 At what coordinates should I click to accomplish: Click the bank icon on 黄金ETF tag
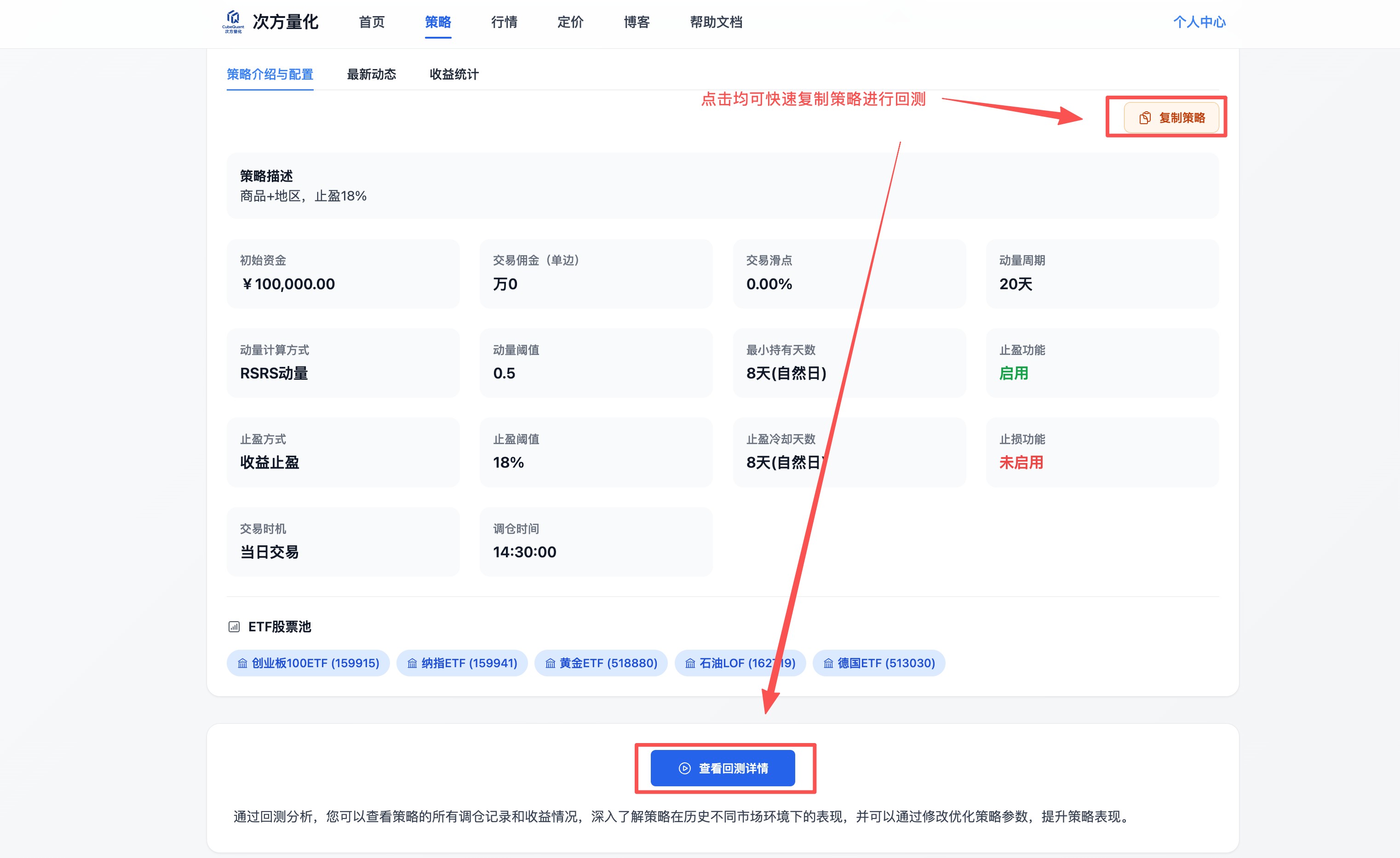(x=550, y=663)
